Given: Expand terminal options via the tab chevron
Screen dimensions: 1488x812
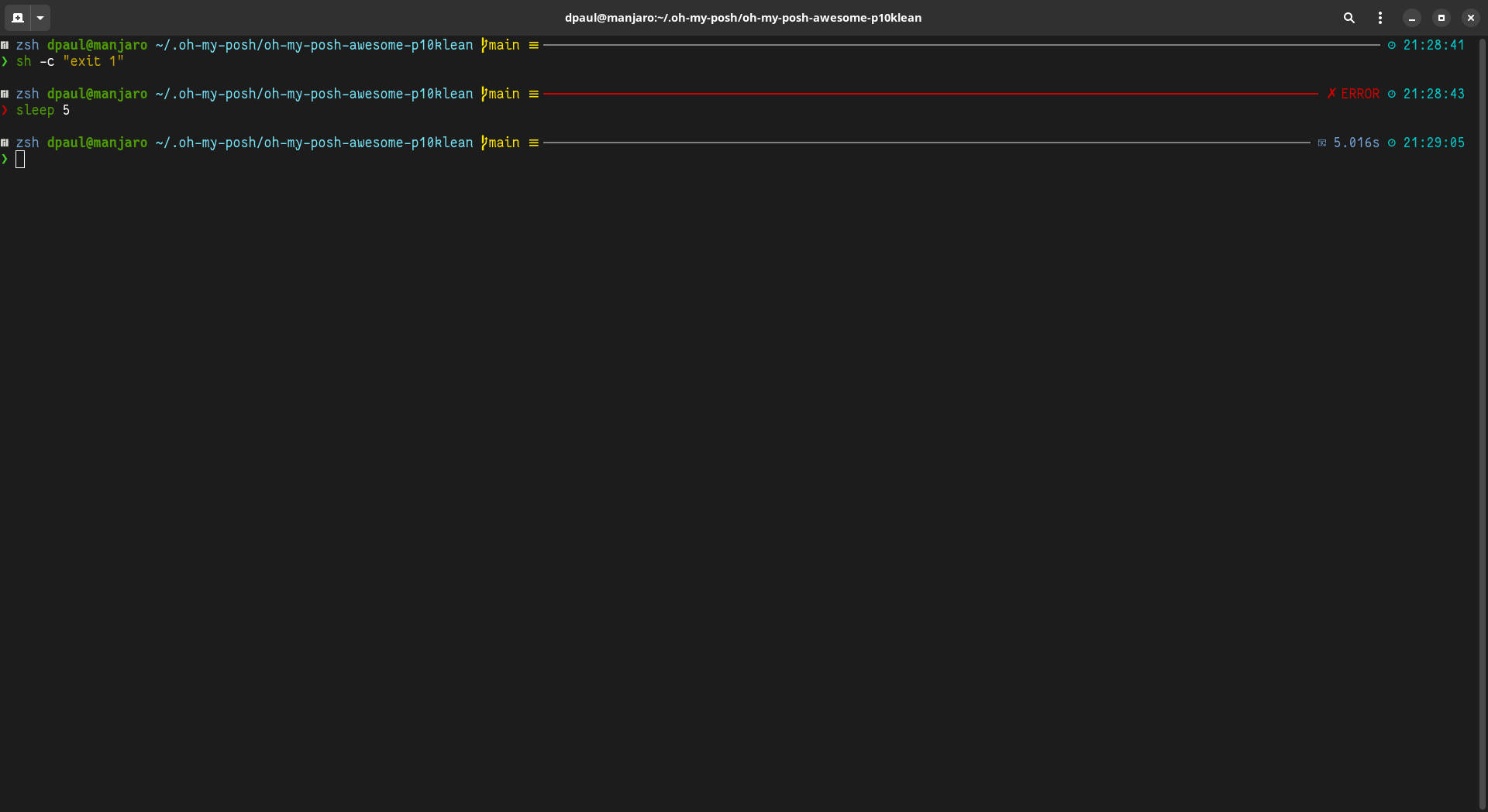Looking at the screenshot, I should 40,18.
